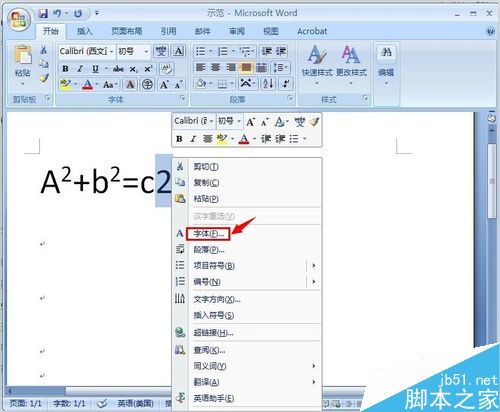Open the 编辑 editing group button

pos(386,65)
